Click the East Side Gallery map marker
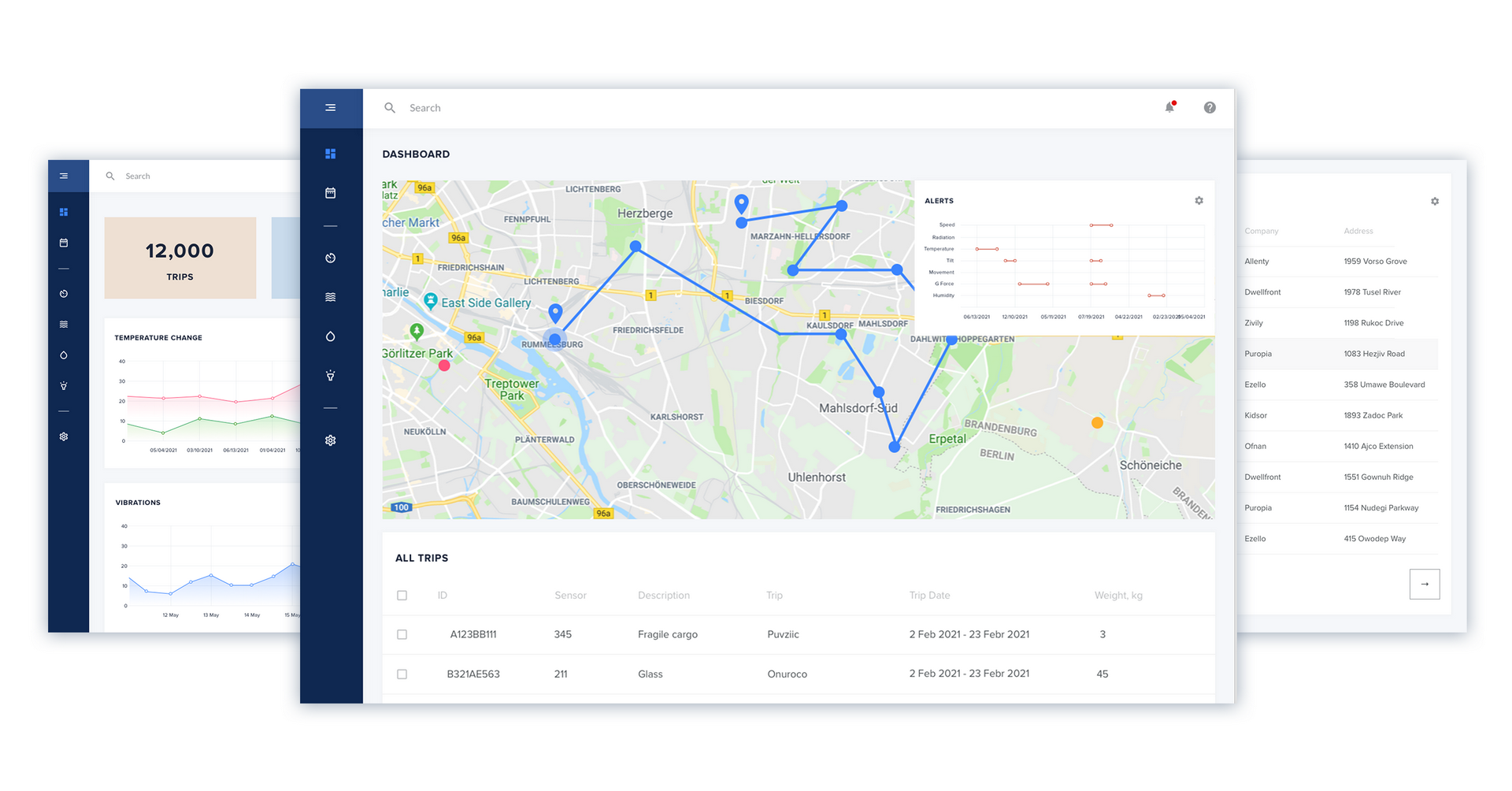Image resolution: width=1512 pixels, height=791 pixels. (431, 300)
